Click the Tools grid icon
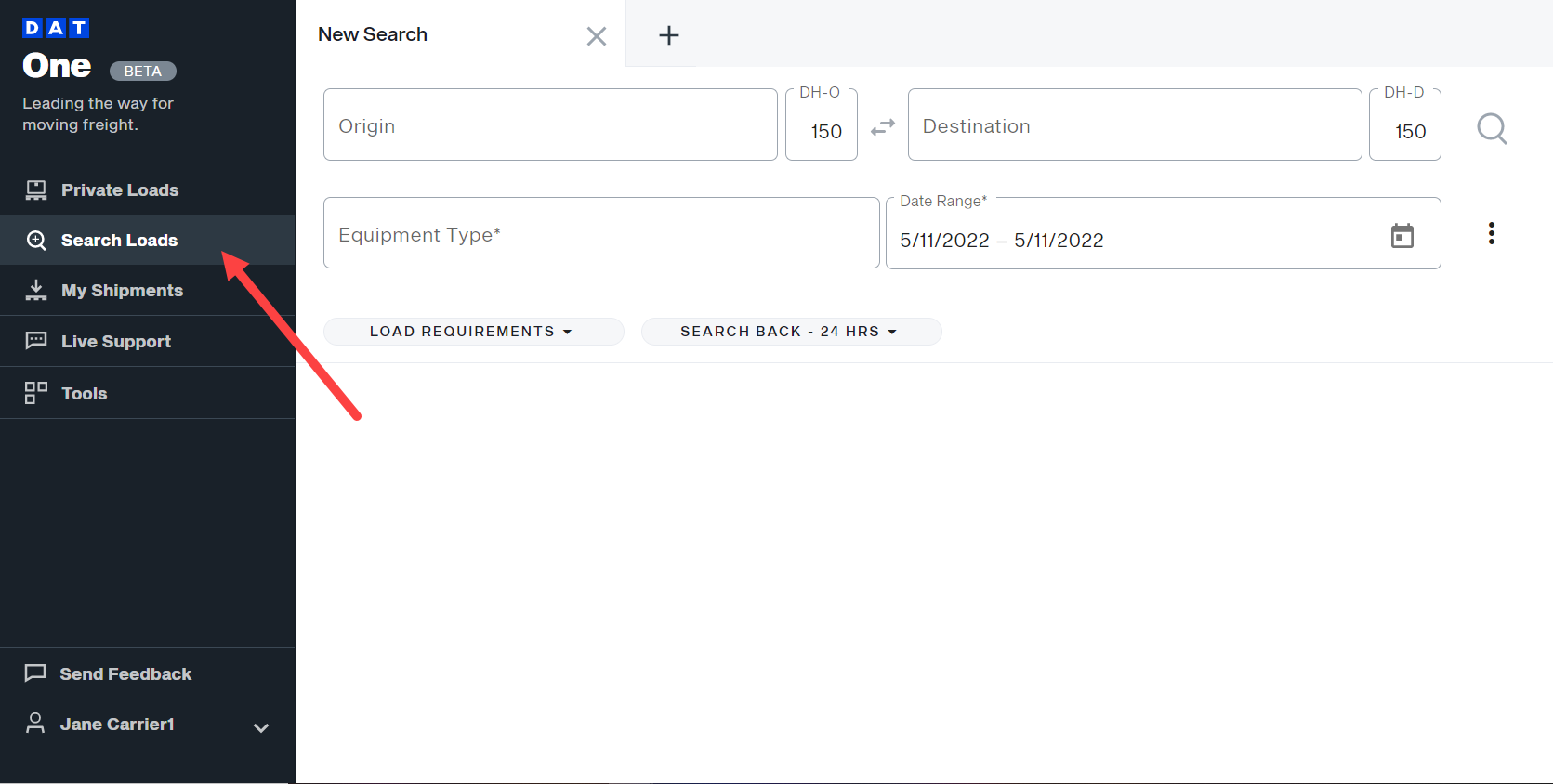The height and width of the screenshot is (784, 1553). tap(36, 393)
